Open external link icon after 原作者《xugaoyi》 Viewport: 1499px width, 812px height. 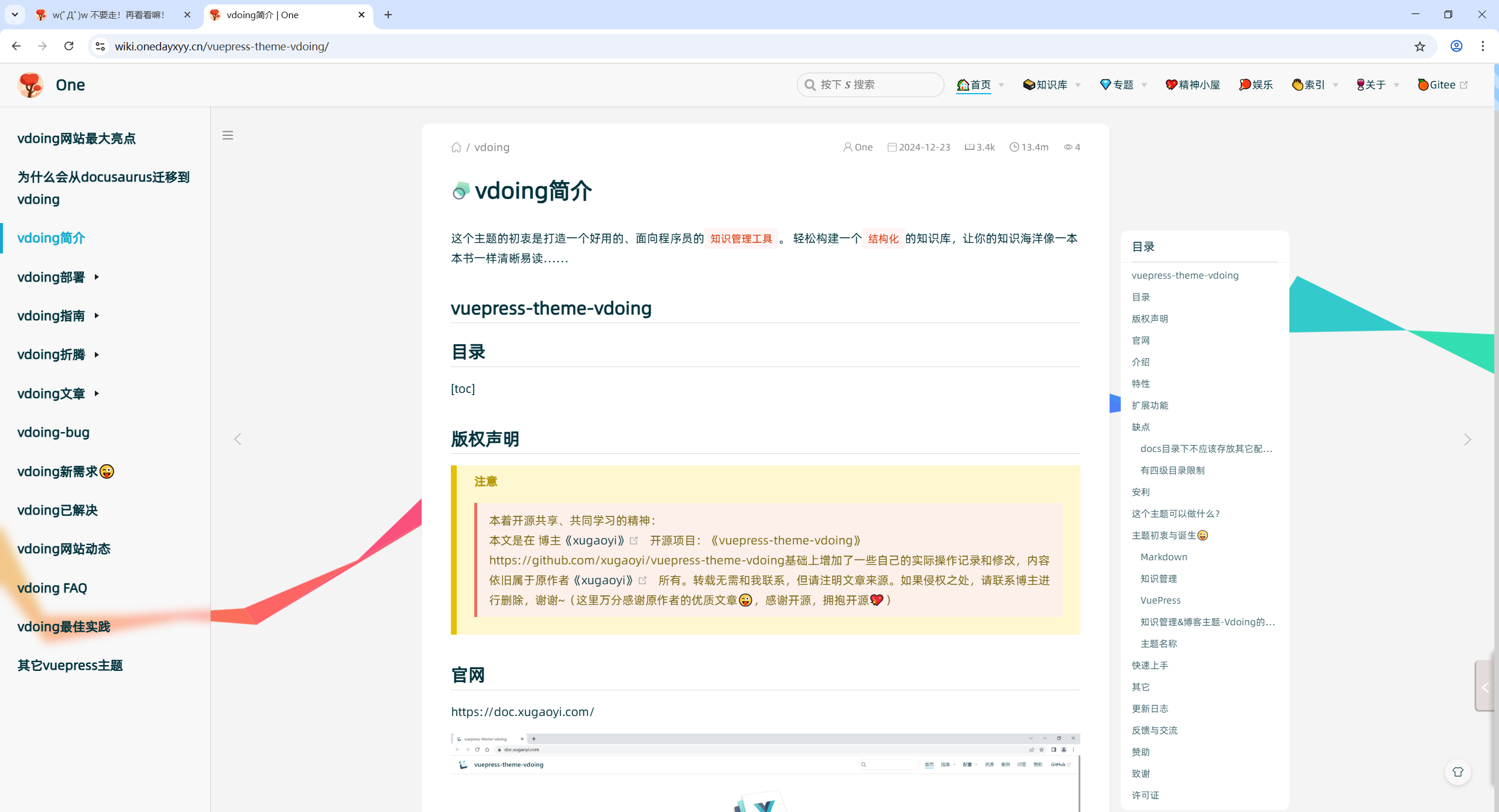[x=642, y=581]
